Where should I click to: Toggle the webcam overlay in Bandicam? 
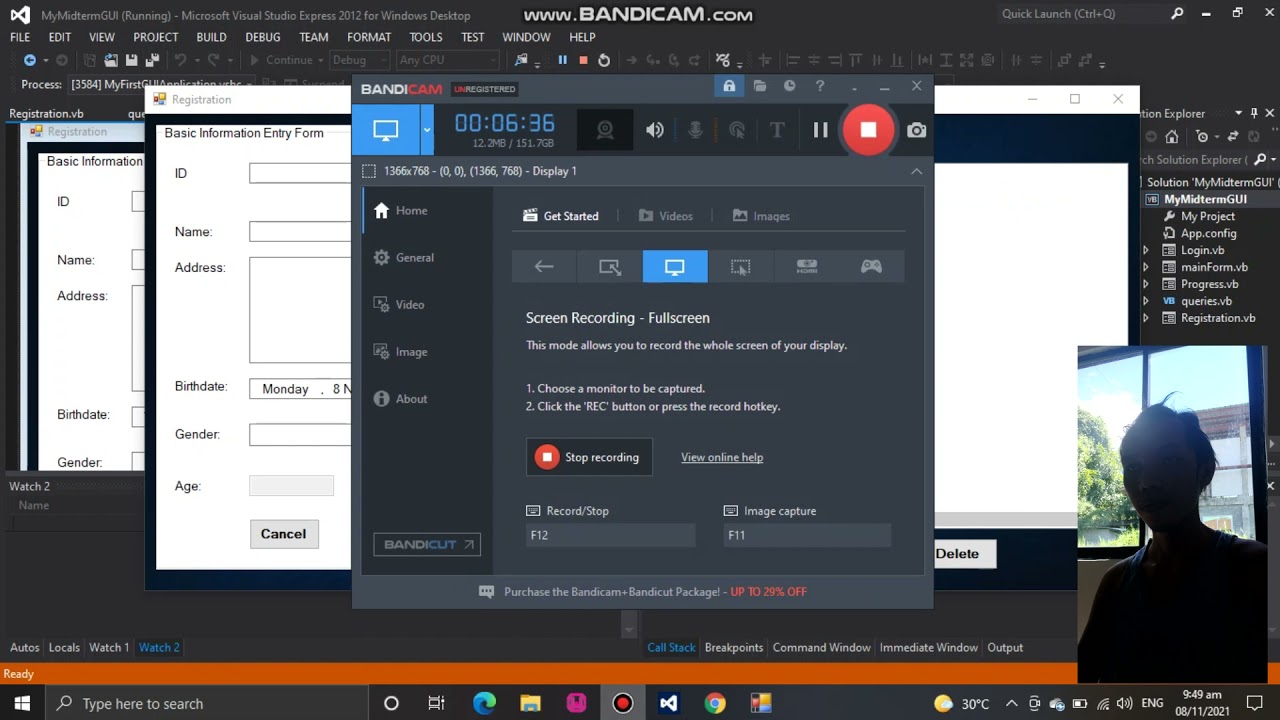point(605,130)
